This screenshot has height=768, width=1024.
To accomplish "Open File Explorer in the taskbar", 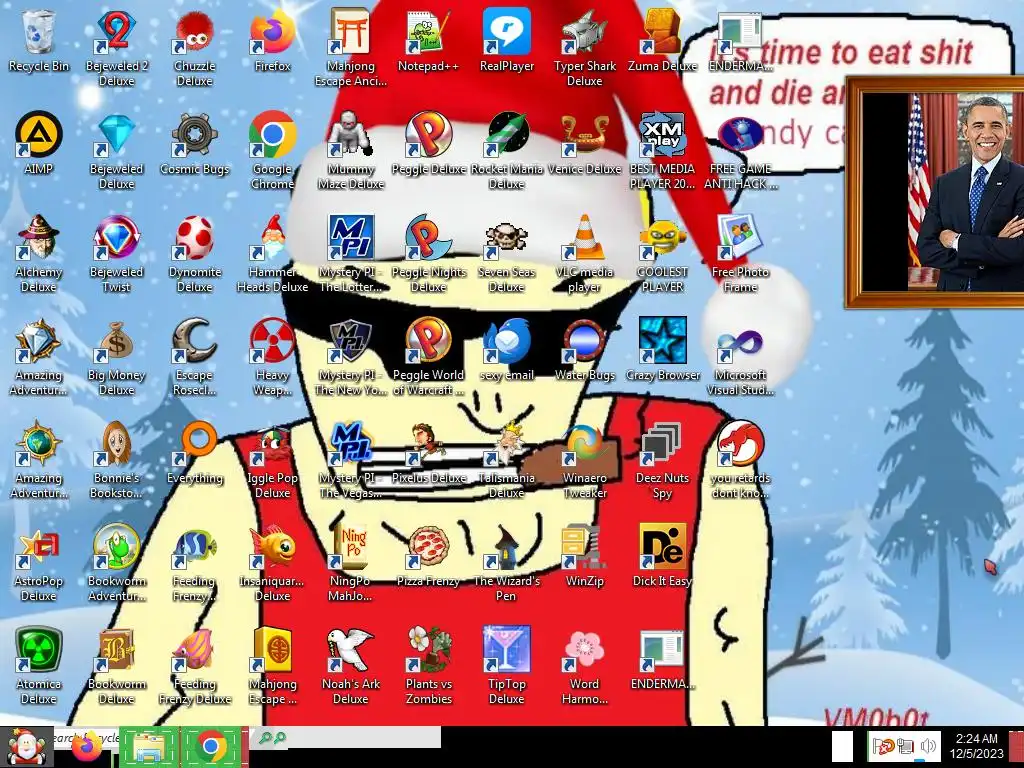I will 149,747.
